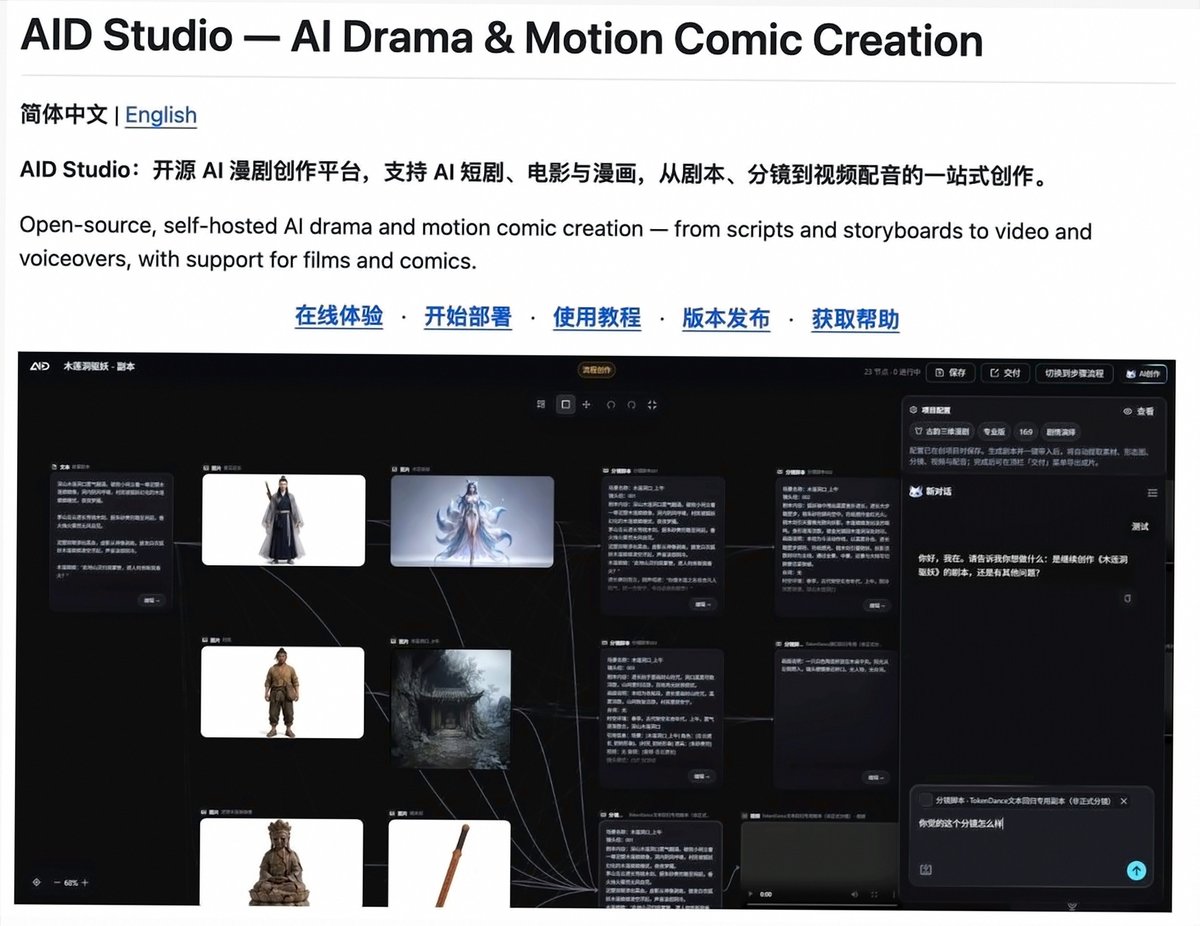
Task: Remove the attached 分镜脚本 reference with X
Action: click(x=1123, y=801)
